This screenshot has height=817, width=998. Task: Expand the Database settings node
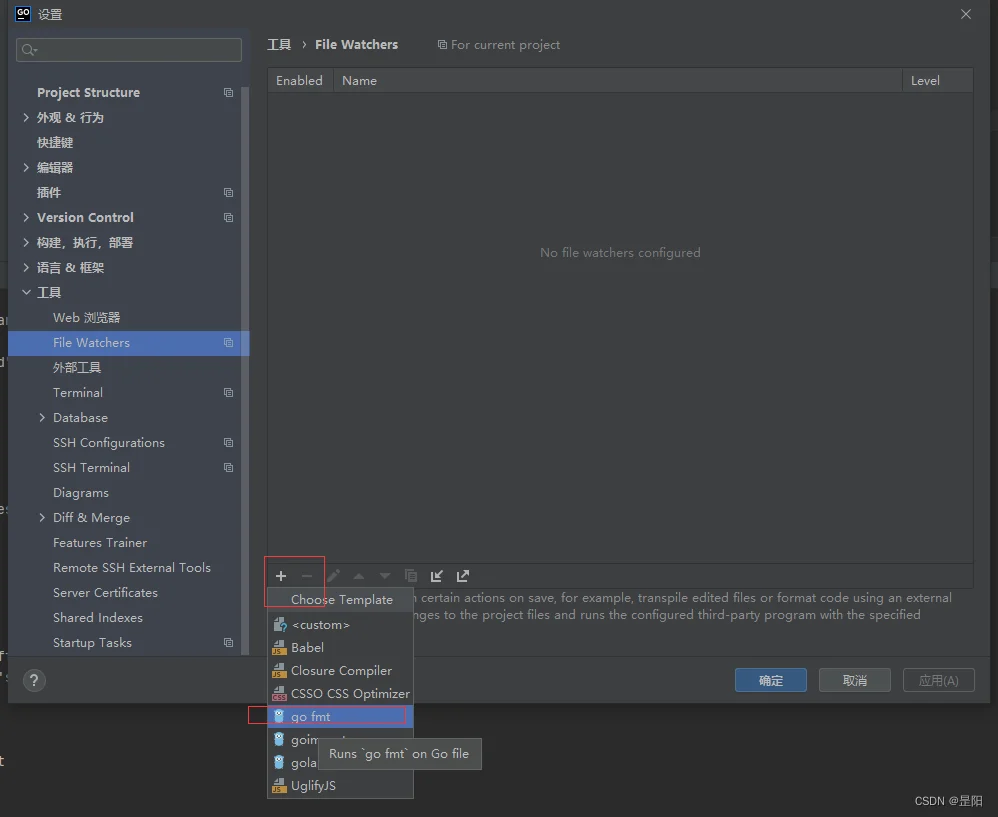pyautogui.click(x=42, y=417)
